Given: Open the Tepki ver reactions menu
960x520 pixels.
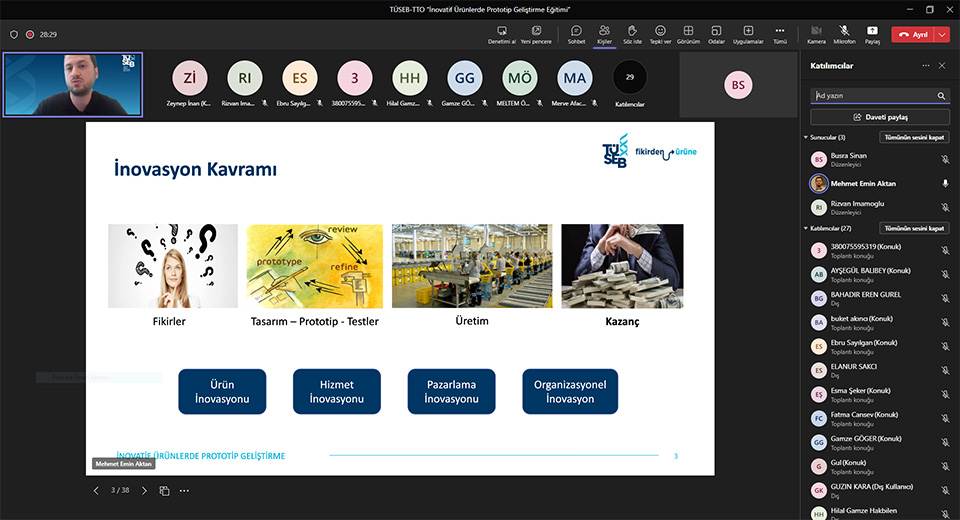Looking at the screenshot, I should pos(660,34).
